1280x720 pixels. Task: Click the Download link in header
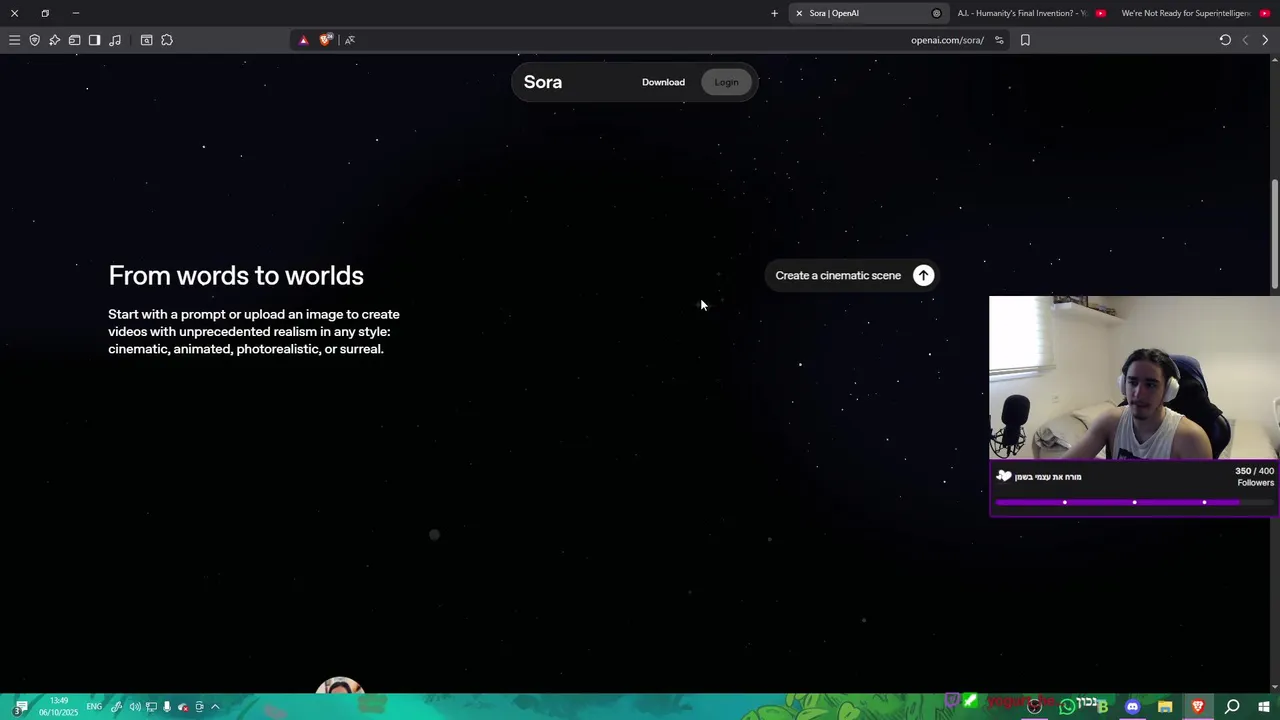coord(663,82)
